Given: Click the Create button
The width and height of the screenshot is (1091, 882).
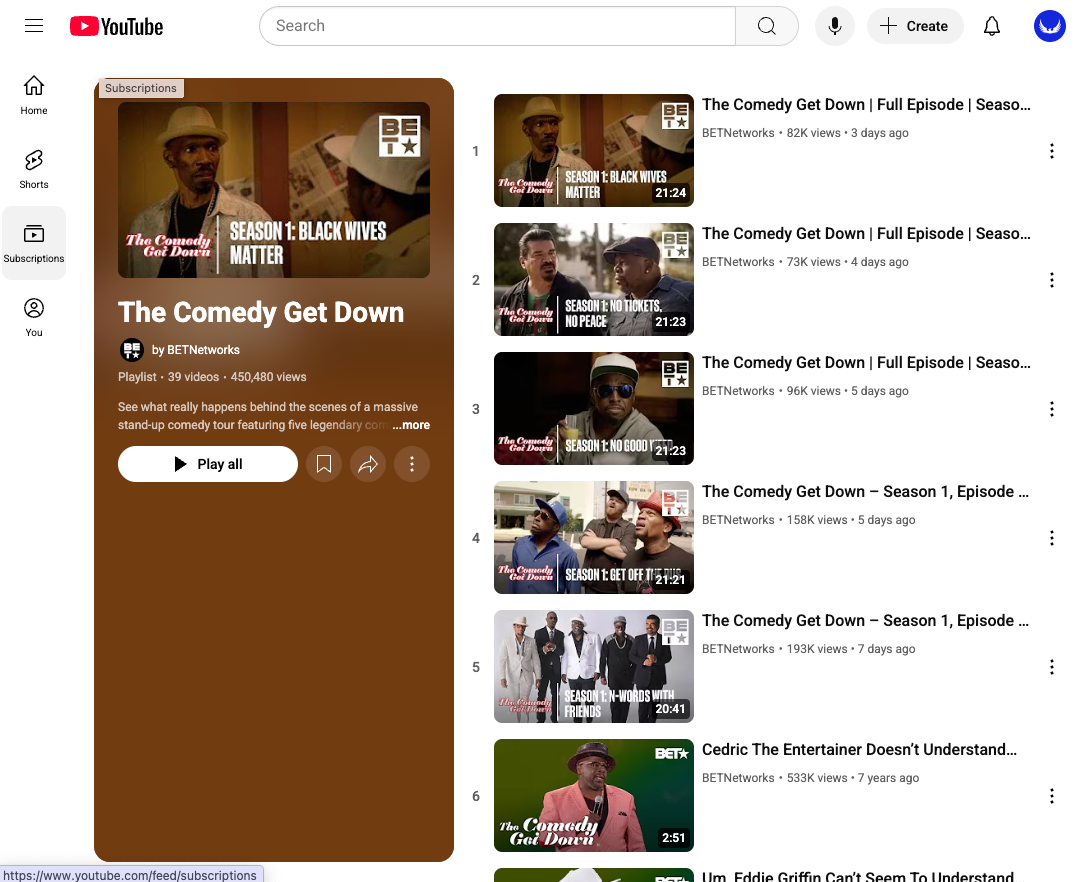Looking at the screenshot, I should [915, 26].
